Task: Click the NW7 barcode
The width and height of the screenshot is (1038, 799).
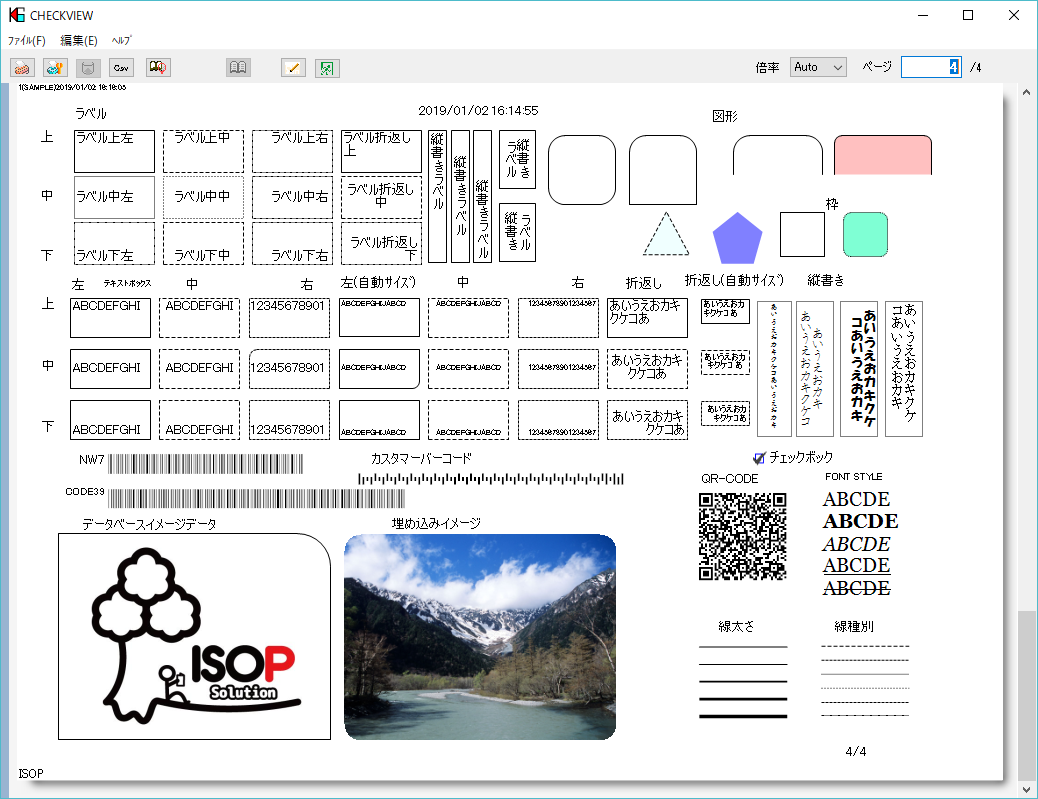Action: [205, 464]
